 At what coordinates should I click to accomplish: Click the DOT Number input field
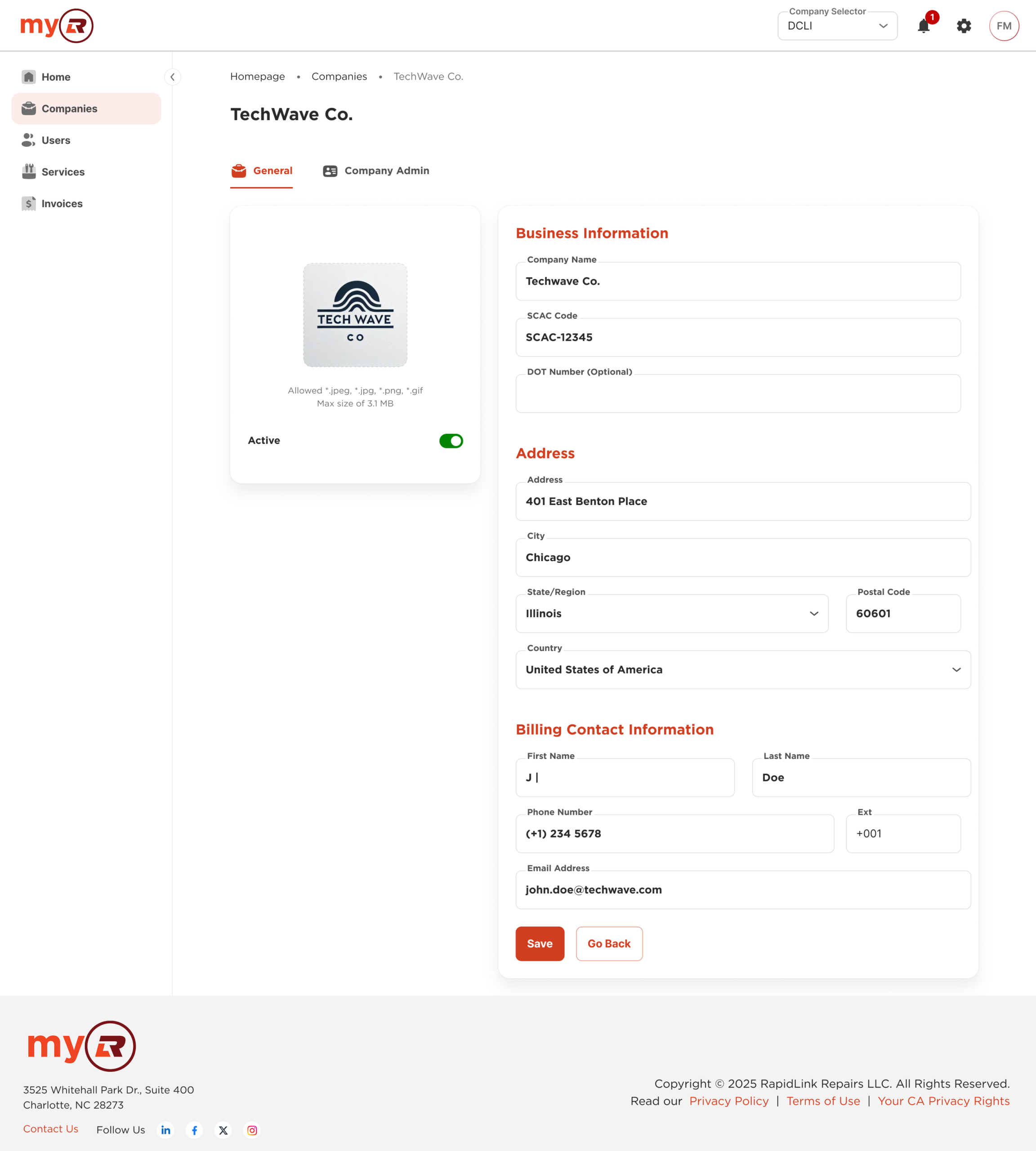click(x=738, y=394)
